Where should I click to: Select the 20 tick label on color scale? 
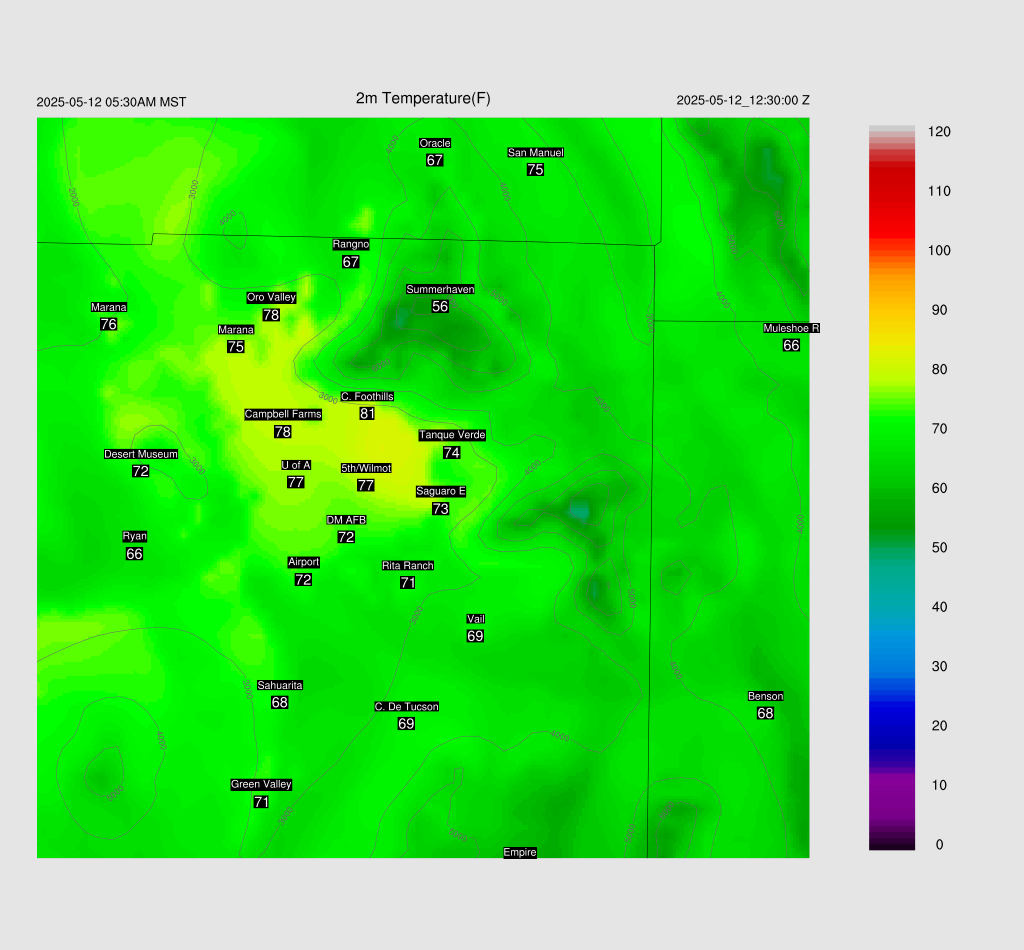(939, 726)
